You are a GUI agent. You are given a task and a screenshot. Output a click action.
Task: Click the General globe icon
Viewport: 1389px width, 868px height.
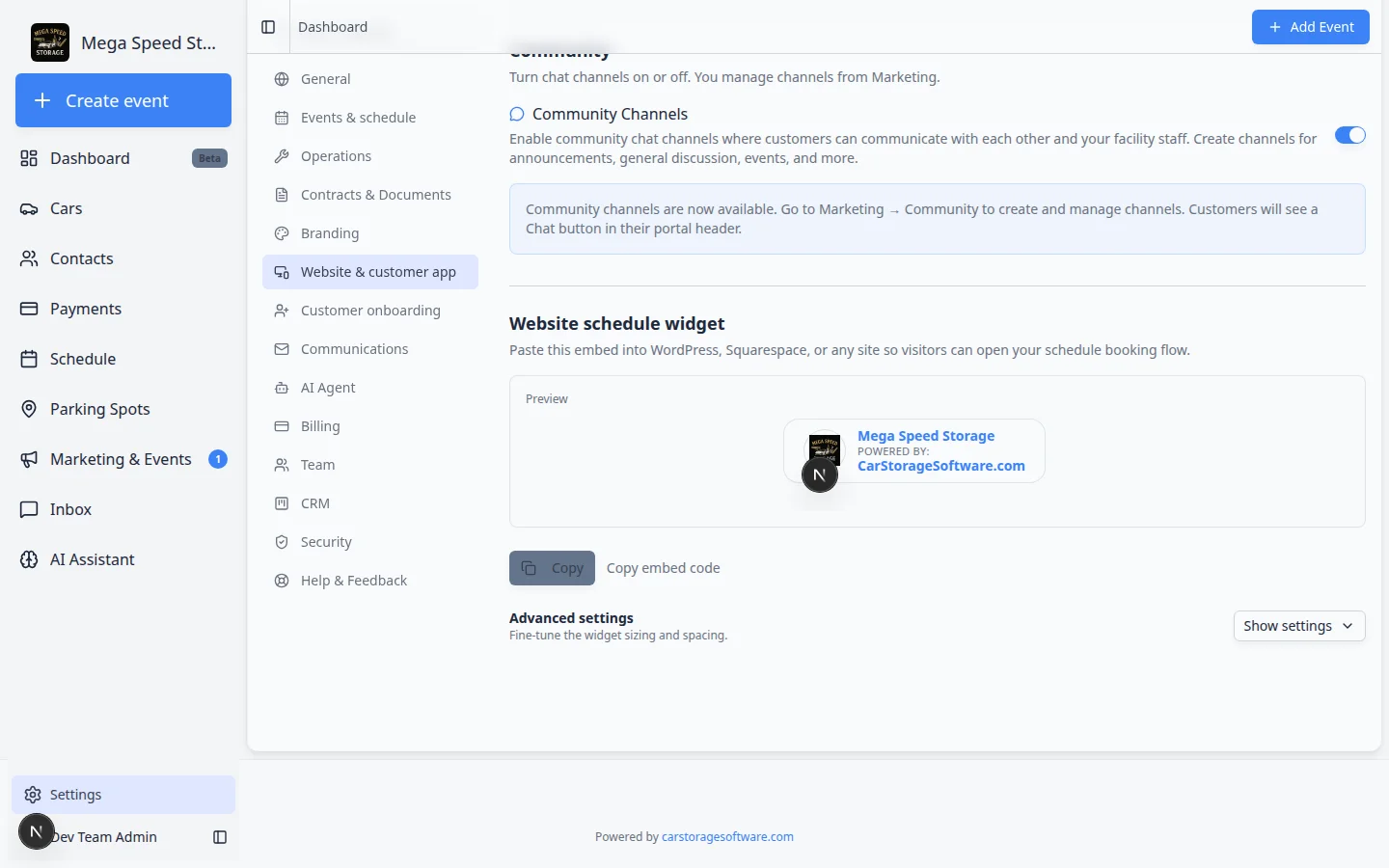[282, 79]
